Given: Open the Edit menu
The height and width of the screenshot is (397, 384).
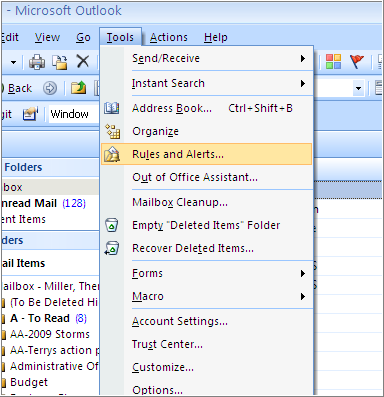Looking at the screenshot, I should pyautogui.click(x=10, y=37).
